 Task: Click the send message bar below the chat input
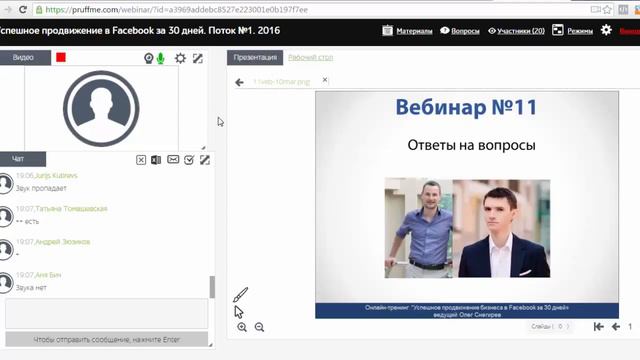(x=107, y=339)
